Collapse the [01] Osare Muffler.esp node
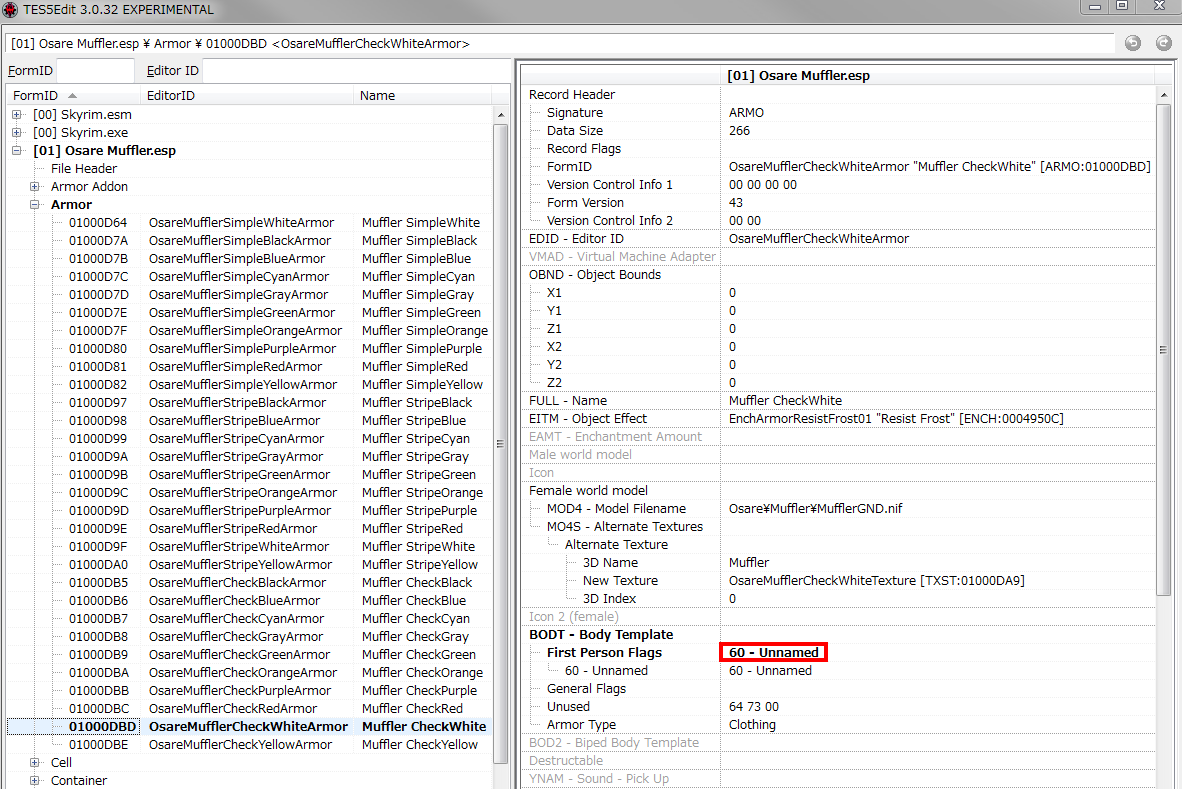This screenshot has width=1182, height=789. point(17,151)
